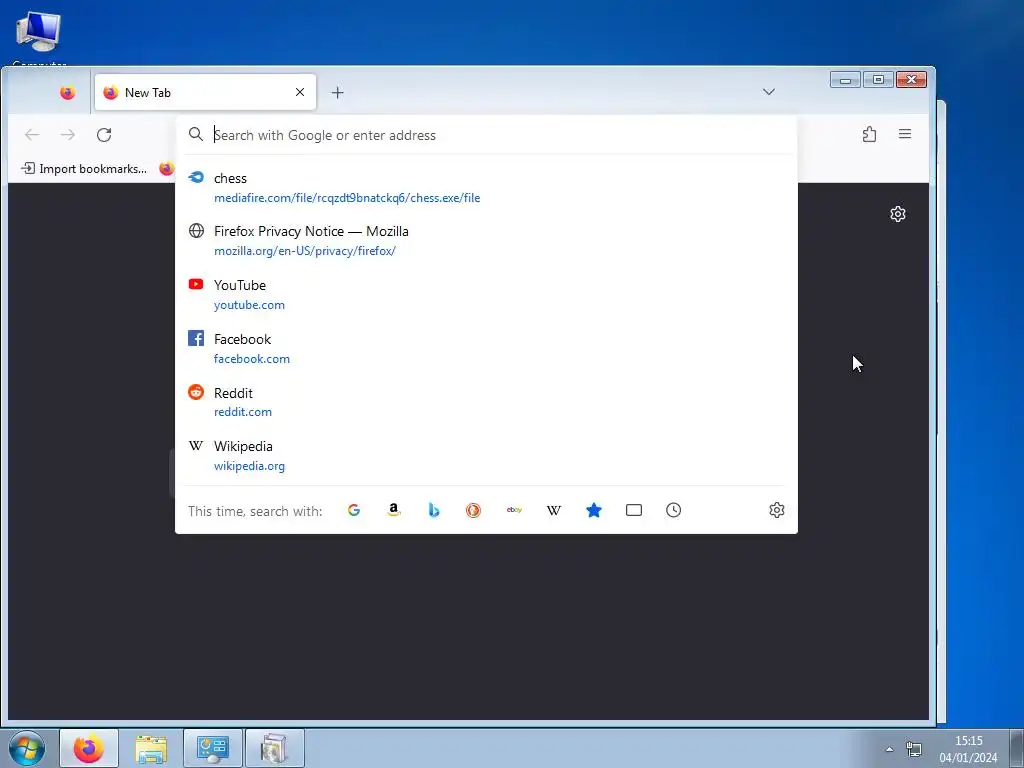Select the Facebook suggestion
The image size is (1024, 768).
(x=487, y=348)
